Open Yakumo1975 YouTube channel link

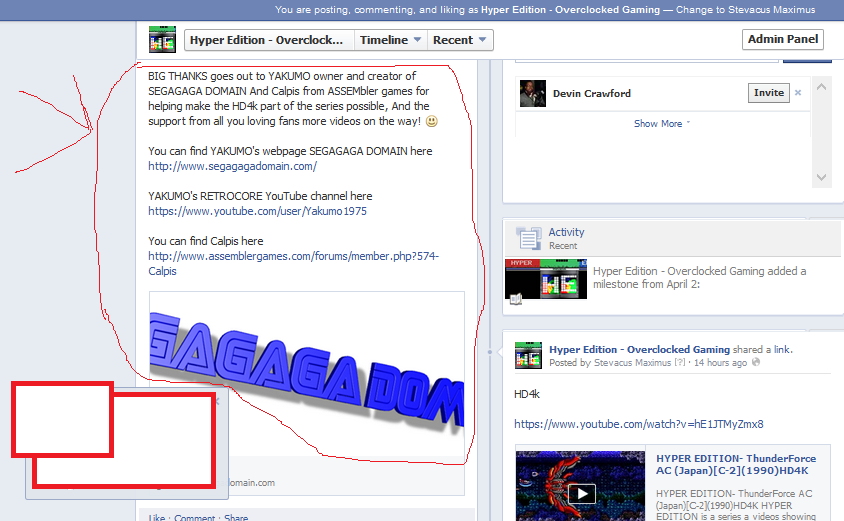coord(257,211)
